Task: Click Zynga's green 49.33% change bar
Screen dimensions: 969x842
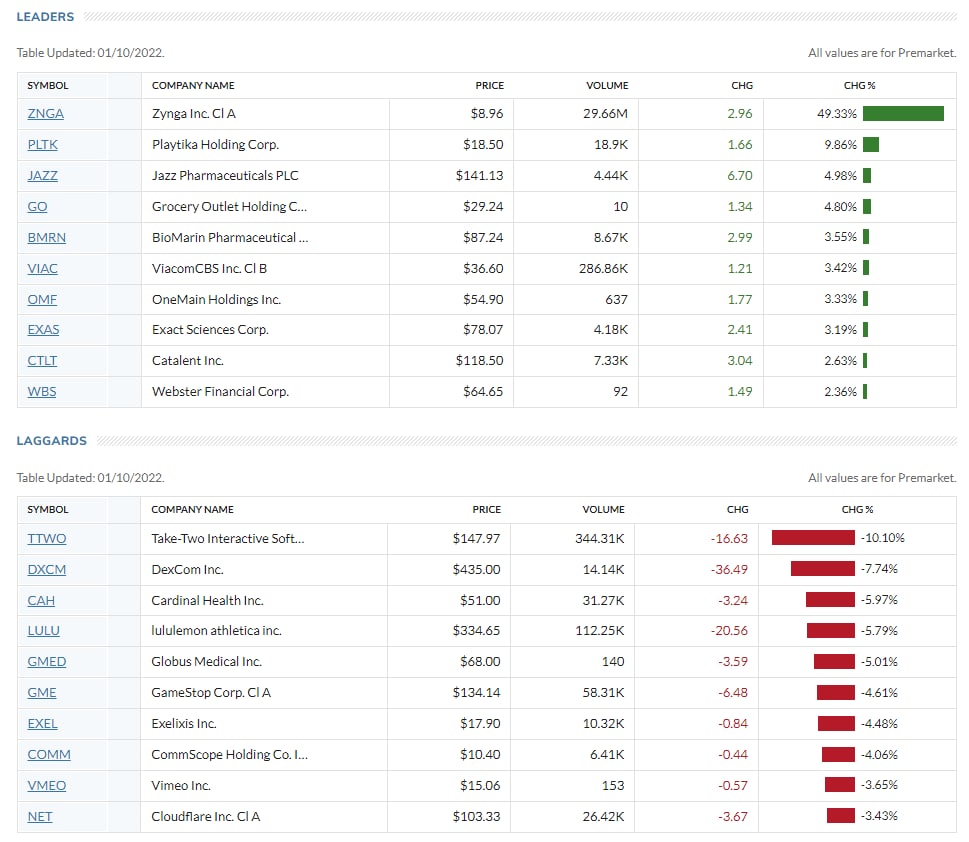Action: click(x=903, y=114)
